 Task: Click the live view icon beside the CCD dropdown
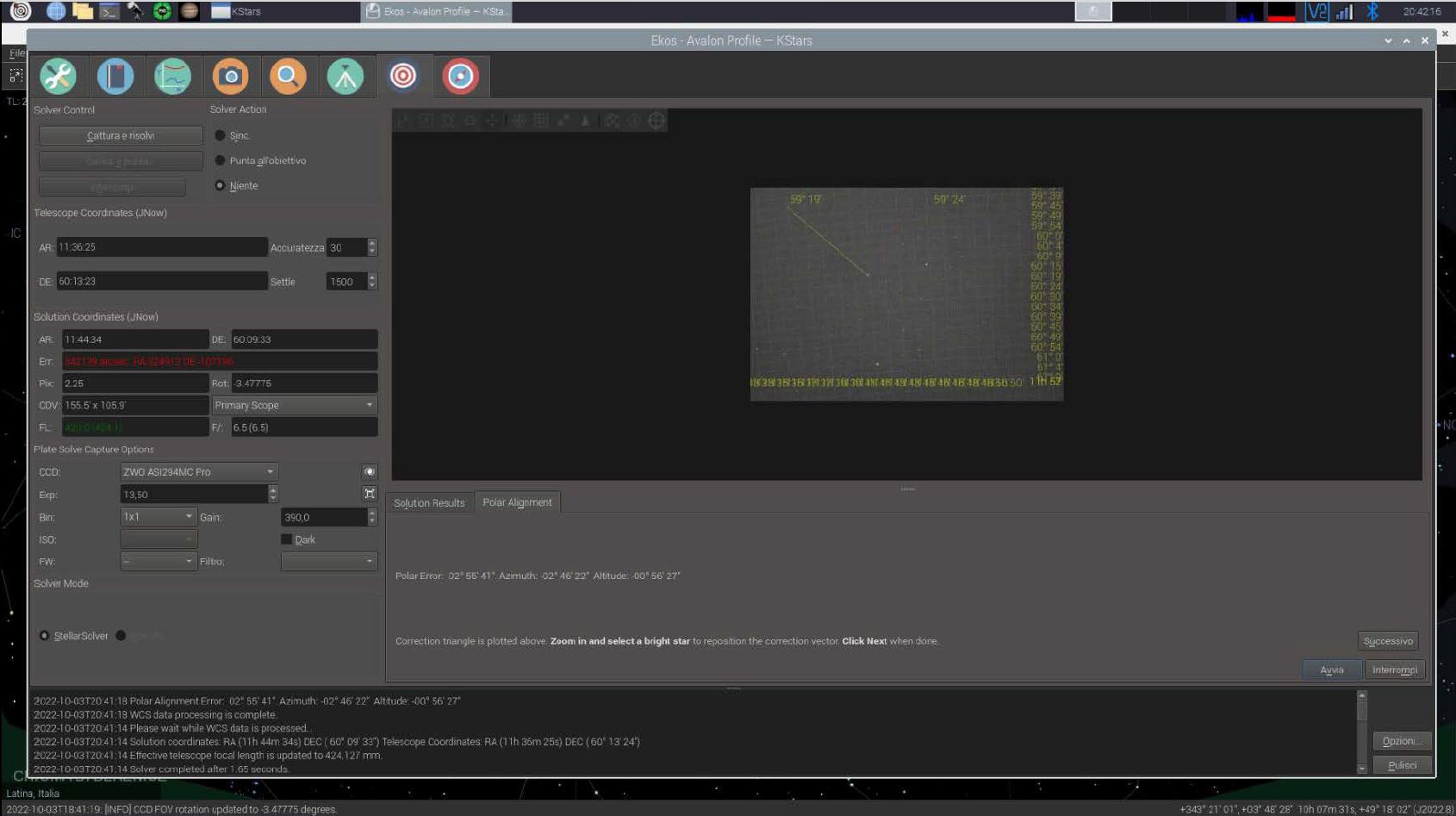pos(370,471)
